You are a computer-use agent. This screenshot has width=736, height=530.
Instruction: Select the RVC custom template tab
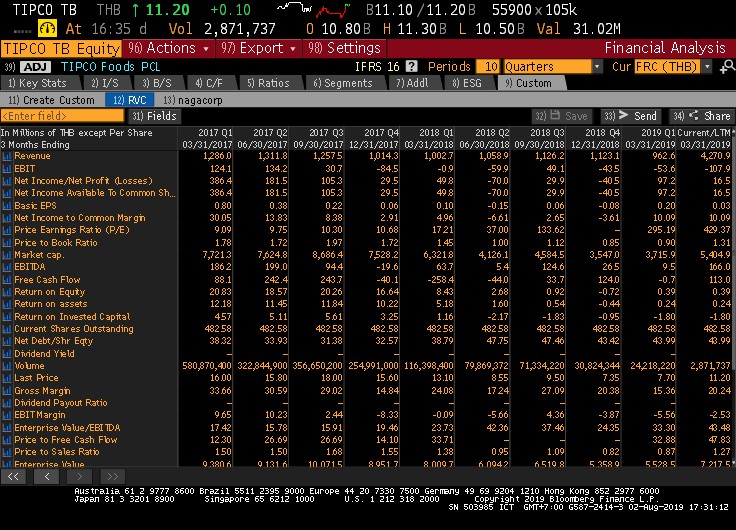click(x=129, y=100)
